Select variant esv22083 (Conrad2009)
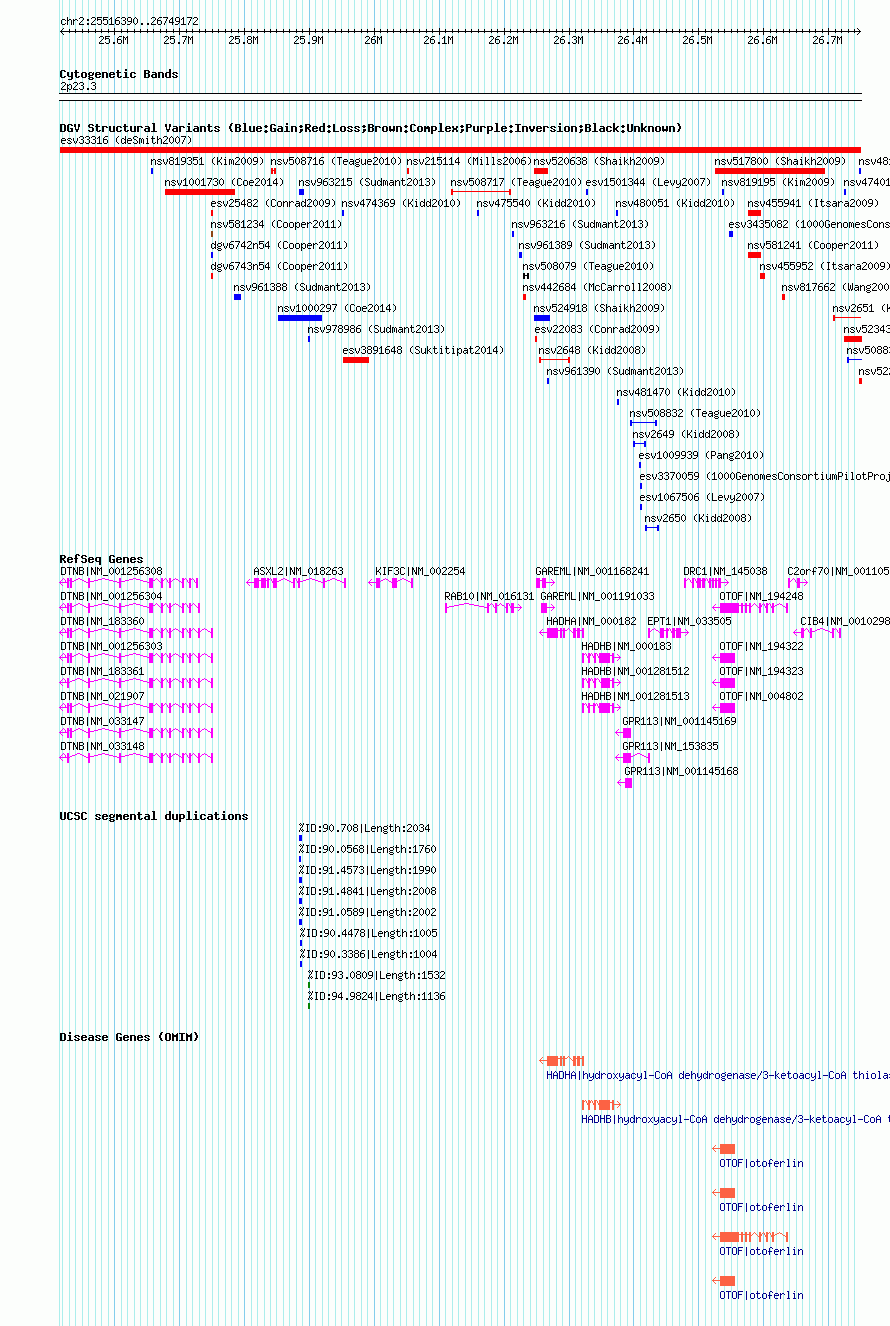 point(597,329)
